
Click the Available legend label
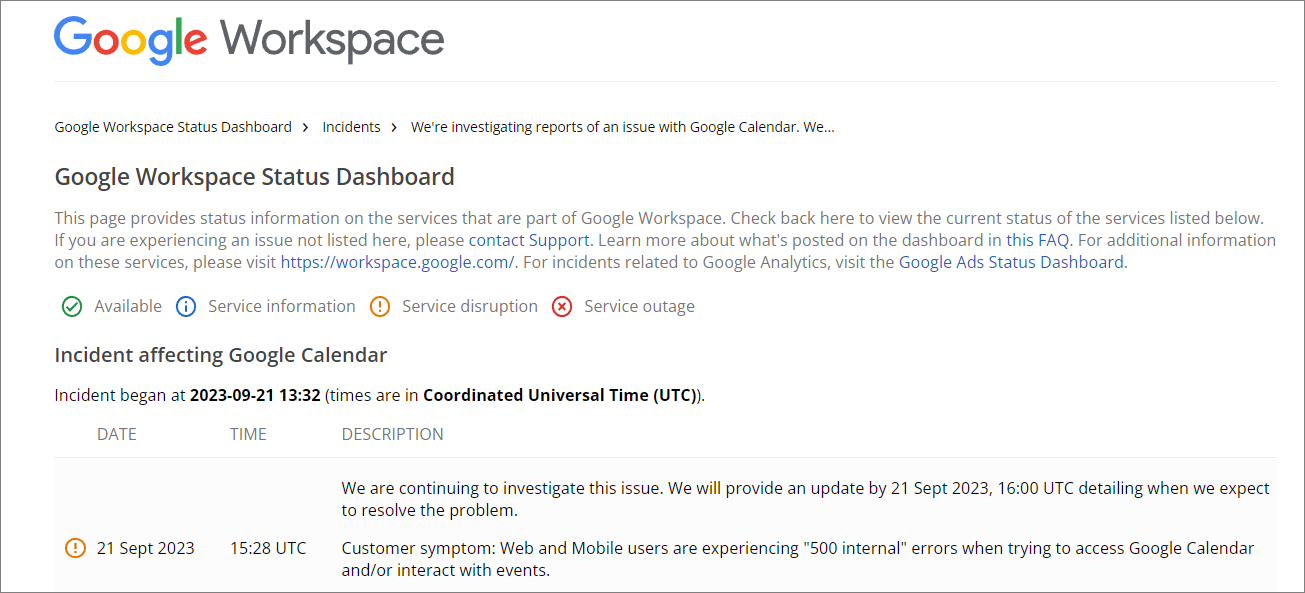pyautogui.click(x=128, y=306)
